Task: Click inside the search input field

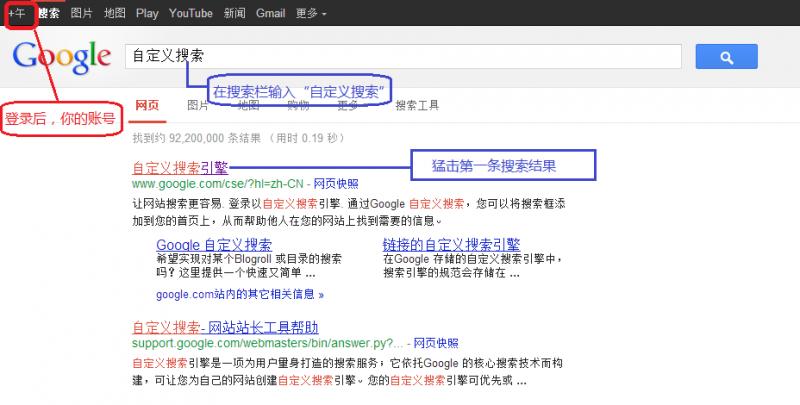Action: 400,57
